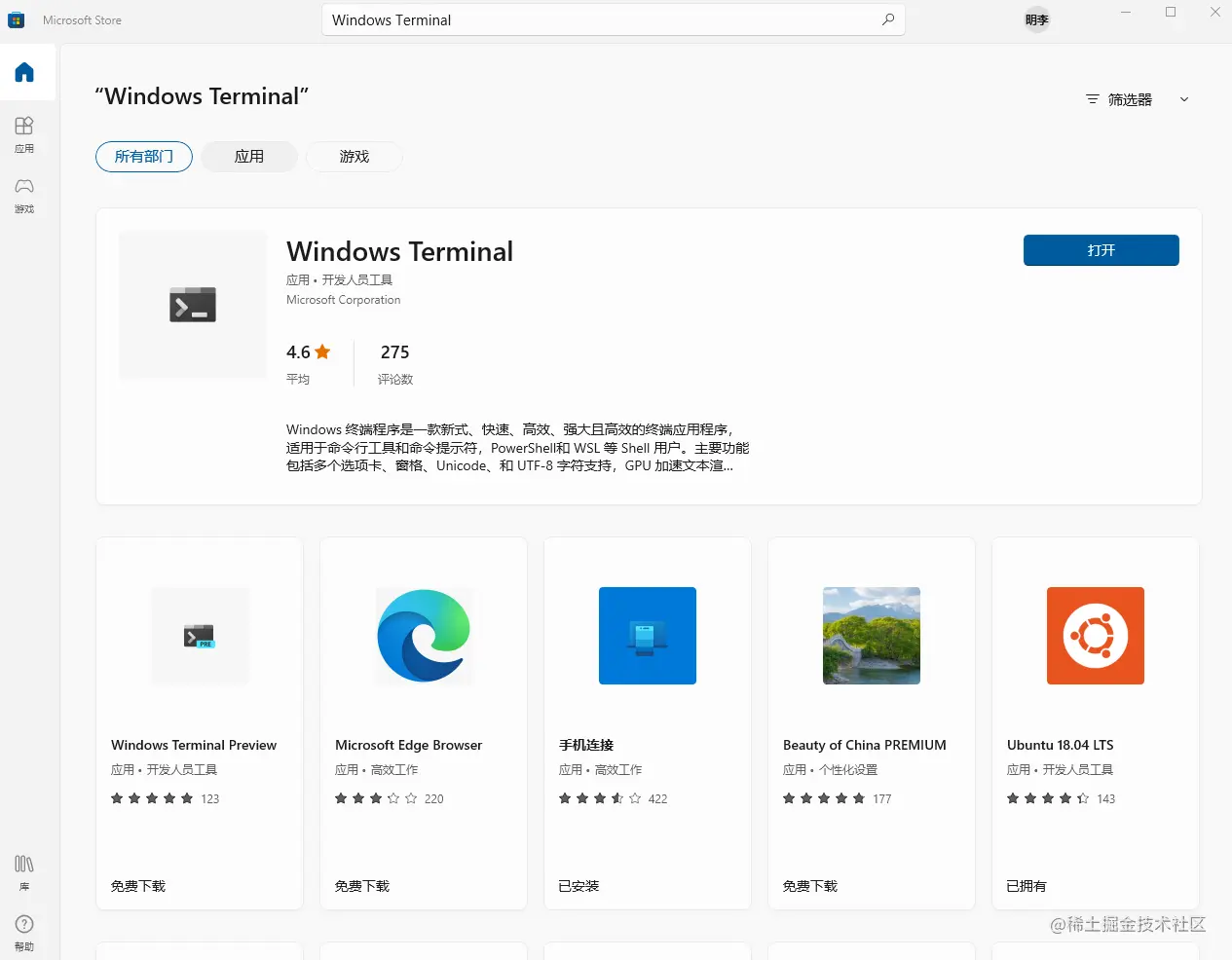
Task: Click the 275 review count
Action: click(x=394, y=352)
